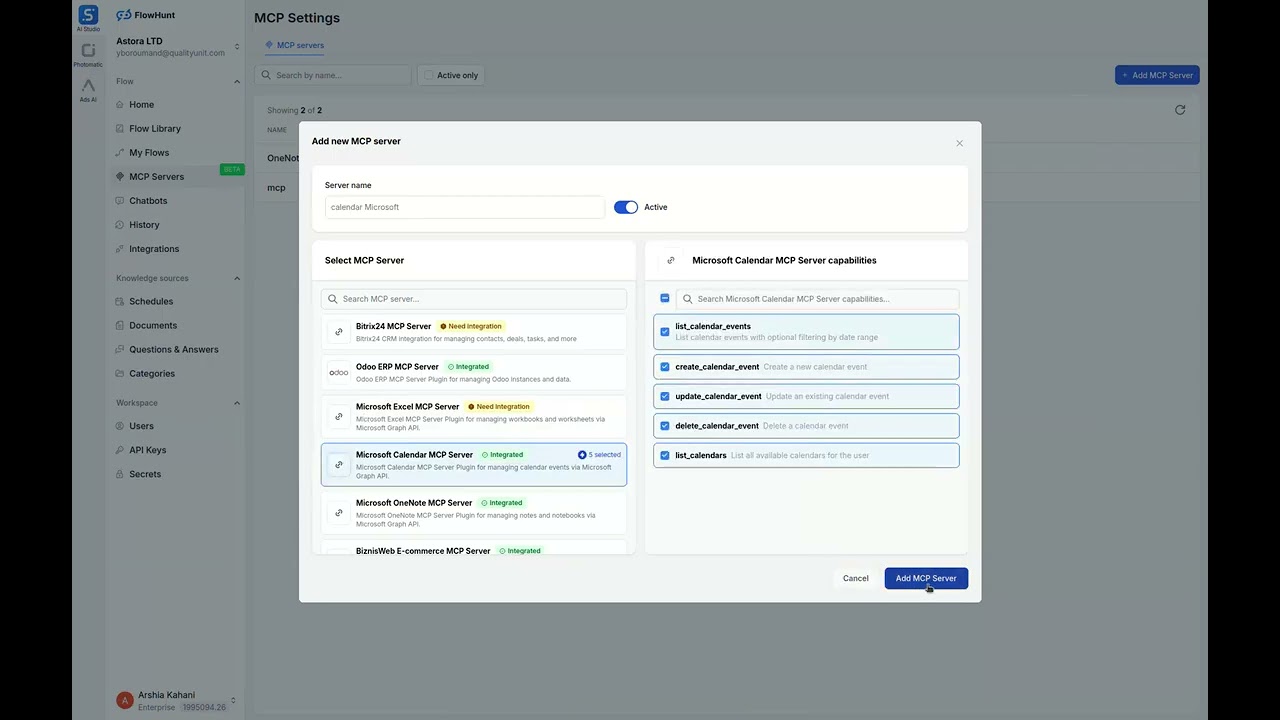Uncheck list_calendar_events capability

pyautogui.click(x=665, y=331)
